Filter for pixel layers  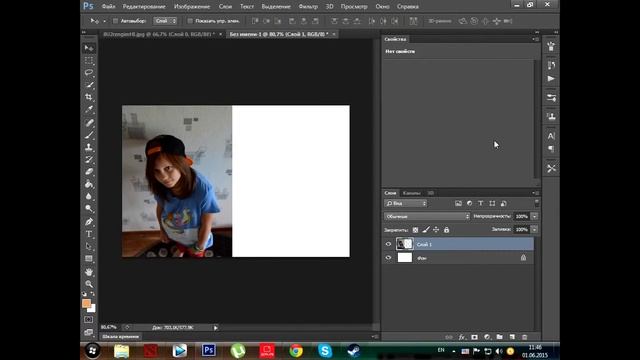(458, 203)
